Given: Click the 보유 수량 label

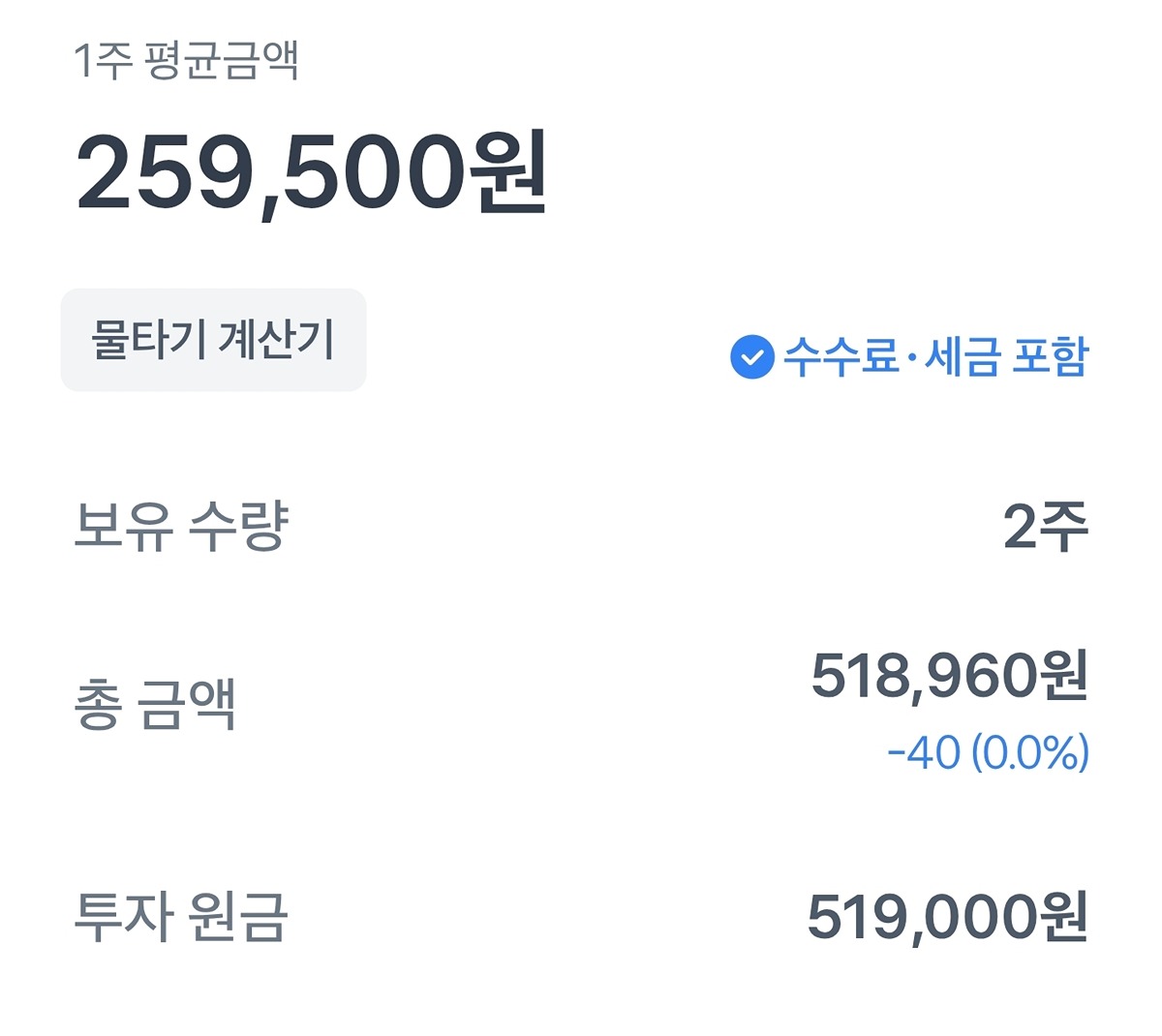Looking at the screenshot, I should pyautogui.click(x=181, y=527).
